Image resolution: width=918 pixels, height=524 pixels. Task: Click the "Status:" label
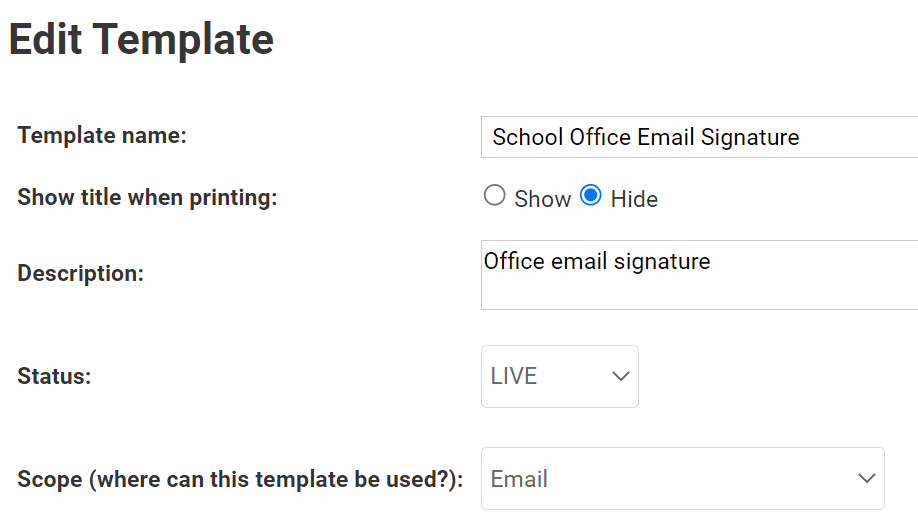coord(54,376)
